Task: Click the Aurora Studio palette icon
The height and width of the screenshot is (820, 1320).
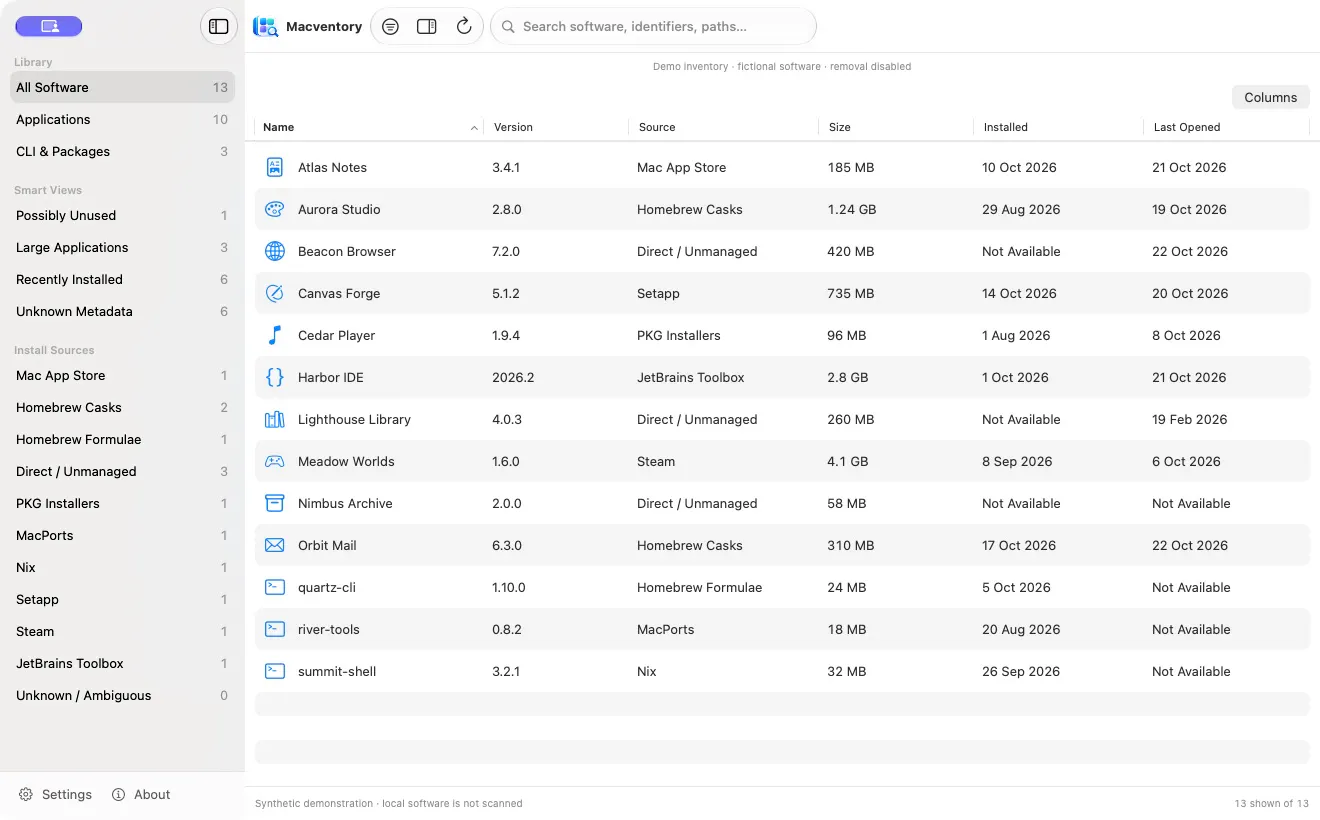Action: tap(275, 210)
